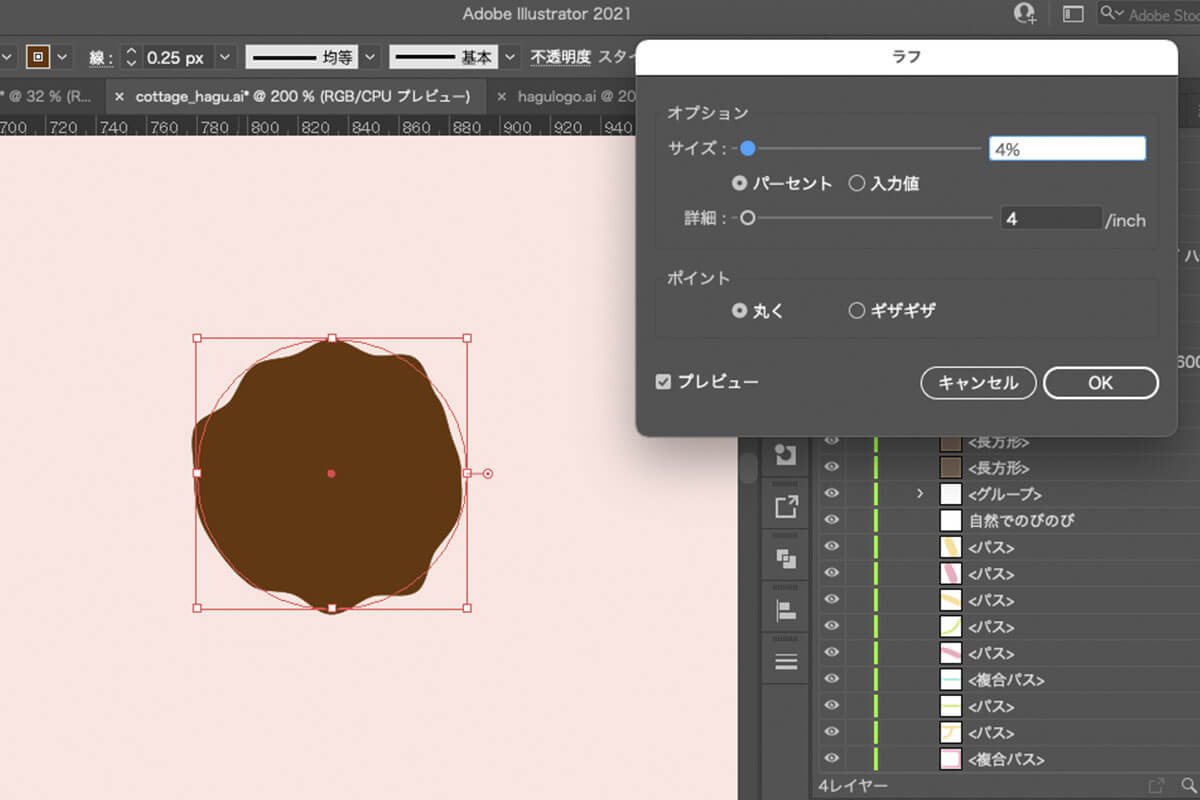This screenshot has height=800, width=1200.
Task: Open the Pathfinder panel icon
Action: (x=786, y=558)
